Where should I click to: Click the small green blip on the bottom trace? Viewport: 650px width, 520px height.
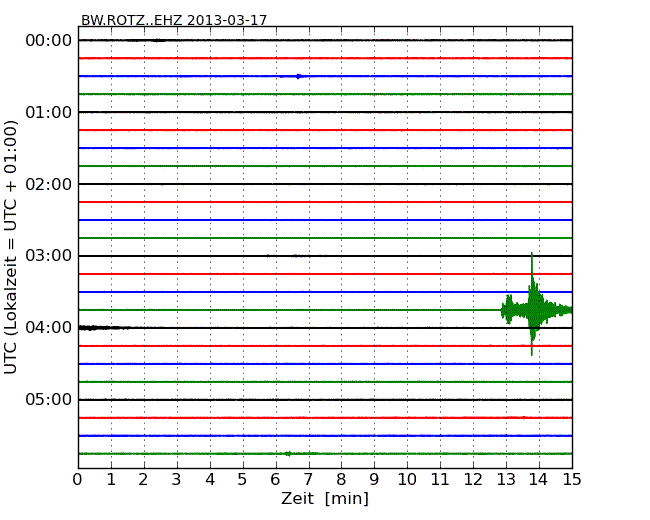(288, 454)
